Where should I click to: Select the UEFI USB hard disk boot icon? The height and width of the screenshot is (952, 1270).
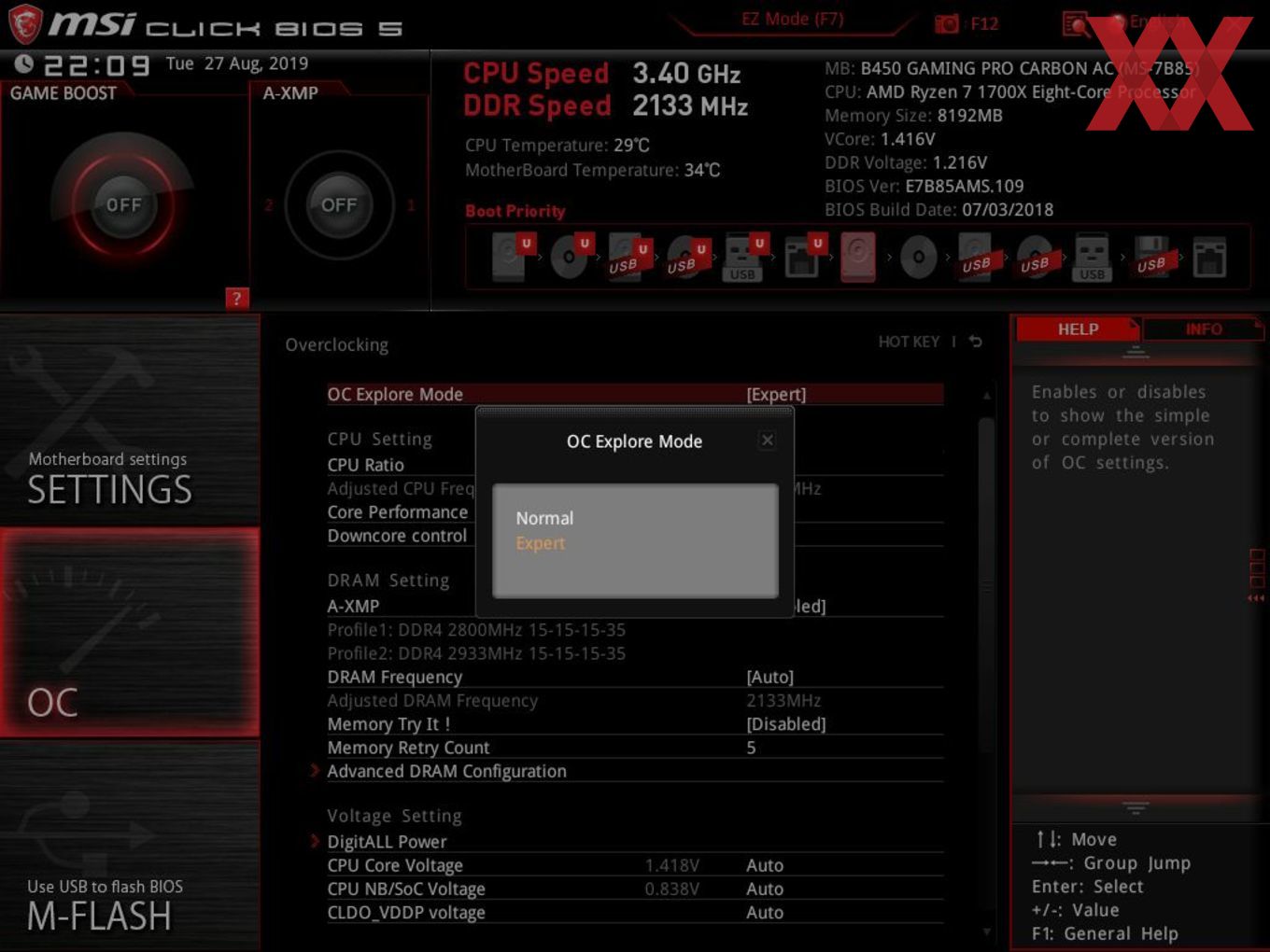point(628,257)
